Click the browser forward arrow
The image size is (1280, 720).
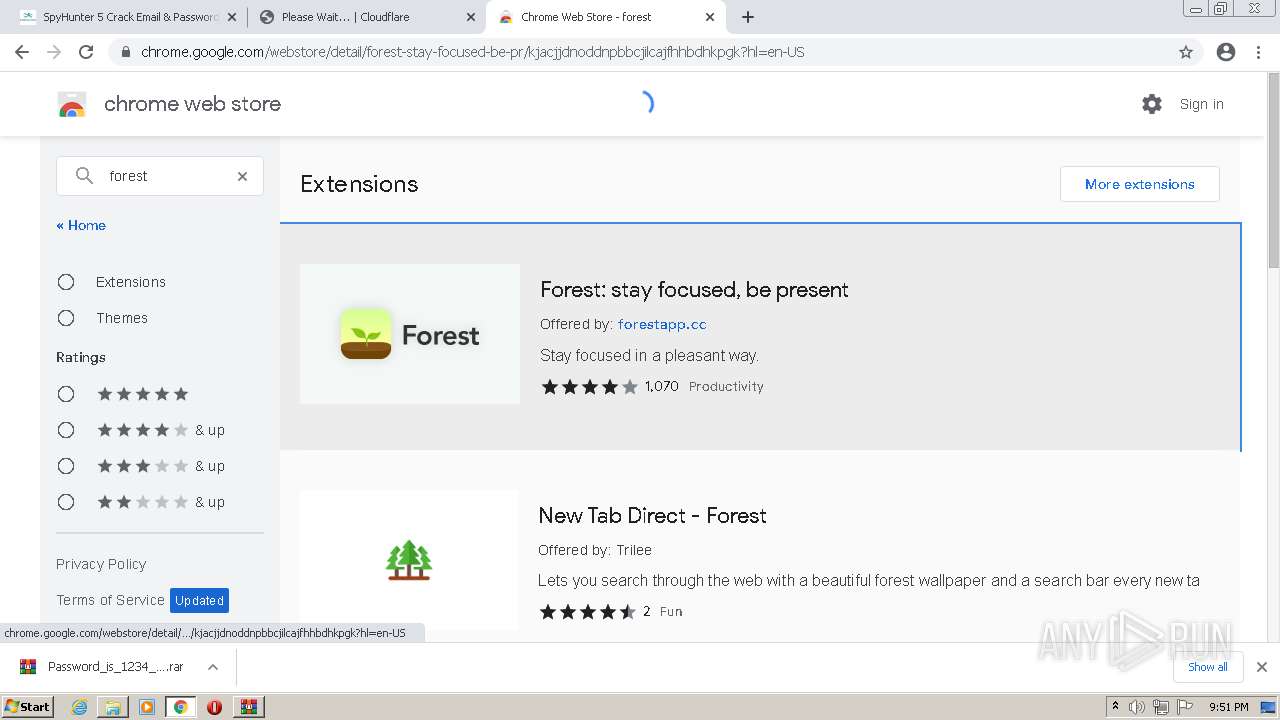coord(54,52)
